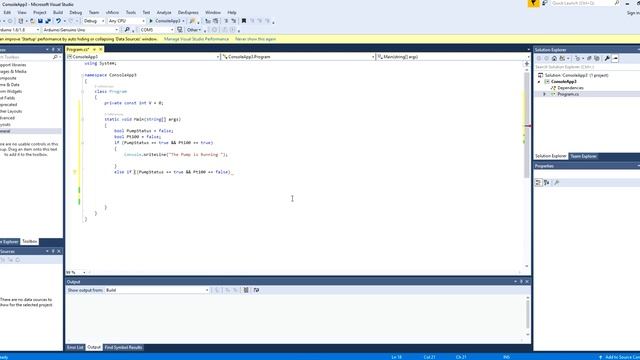This screenshot has width=640, height=360.
Task: Pin the Program.cs tab
Action: (x=94, y=49)
